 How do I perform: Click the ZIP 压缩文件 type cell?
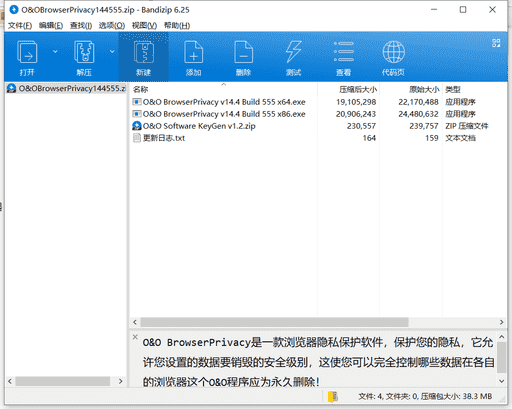pyautogui.click(x=467, y=126)
